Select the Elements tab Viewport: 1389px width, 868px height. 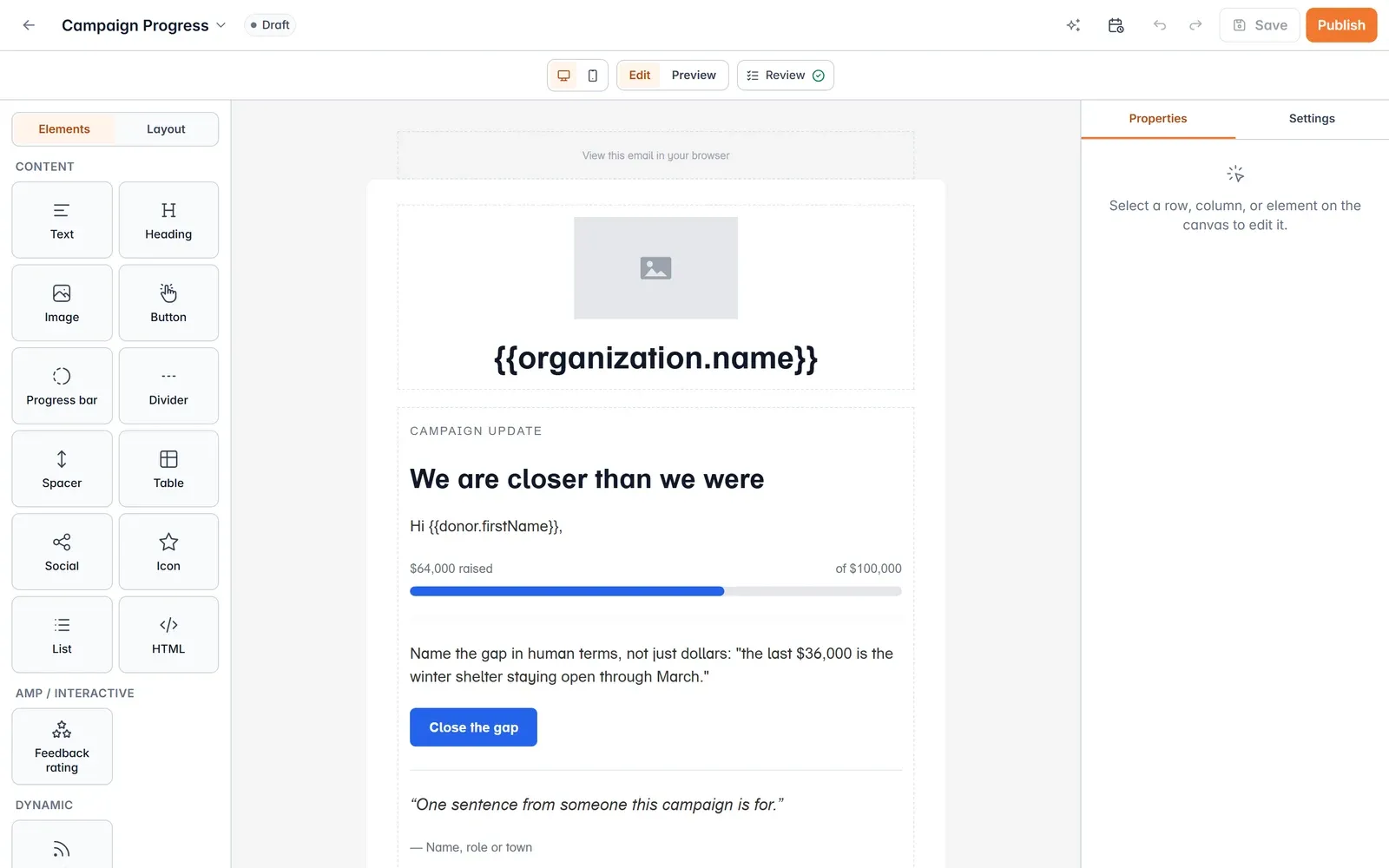point(64,129)
